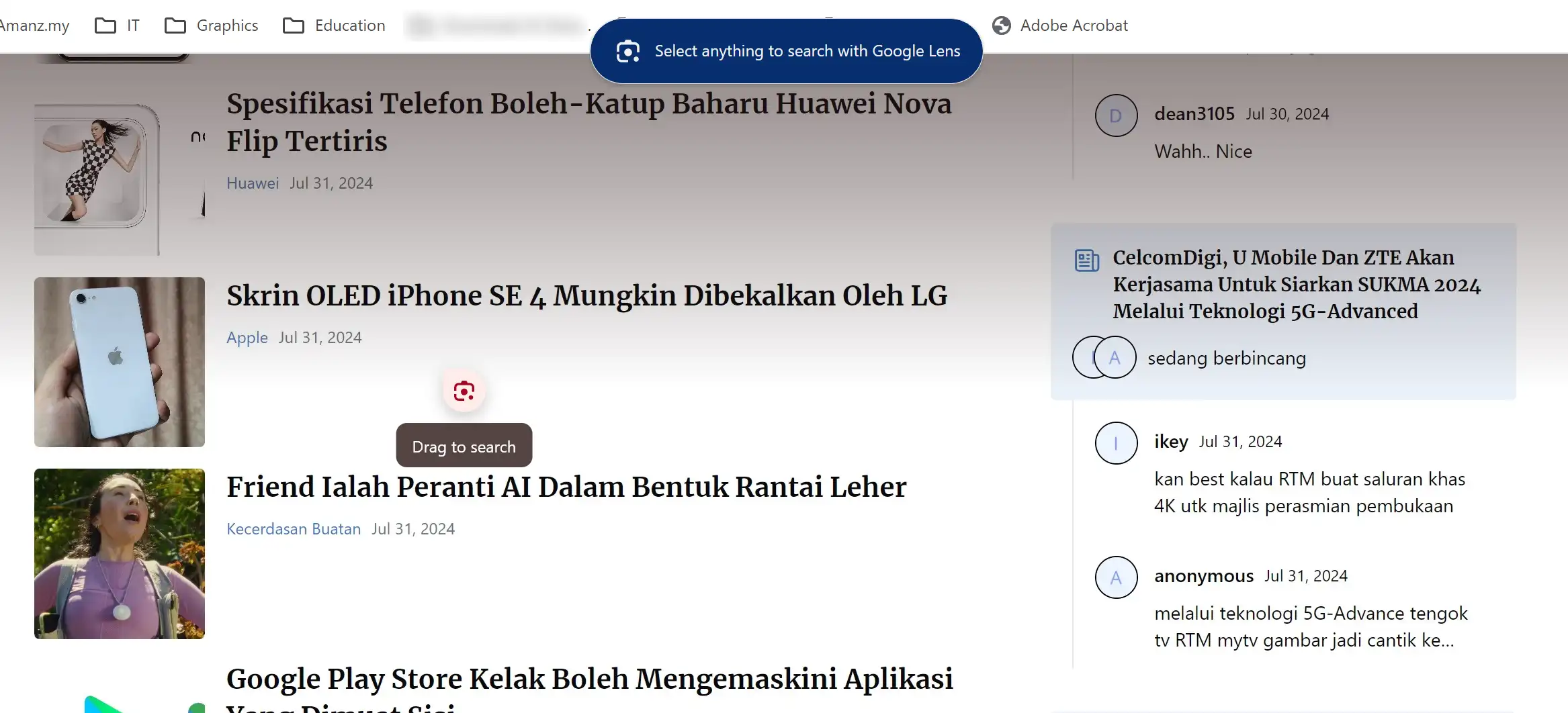1568x713 pixels.
Task: Open the Kecerdasan Buatan category link
Action: pos(294,529)
